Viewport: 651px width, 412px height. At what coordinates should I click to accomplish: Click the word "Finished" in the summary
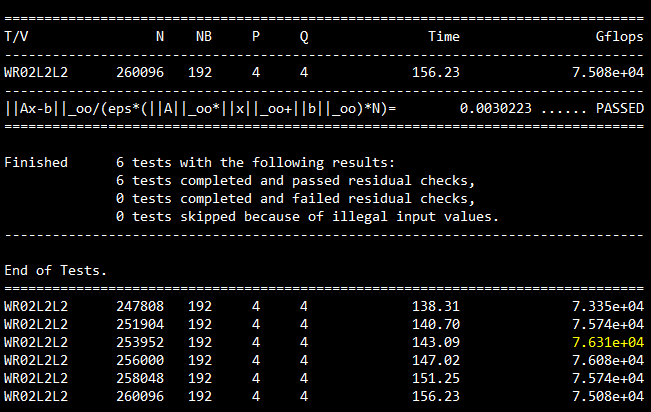coord(36,162)
